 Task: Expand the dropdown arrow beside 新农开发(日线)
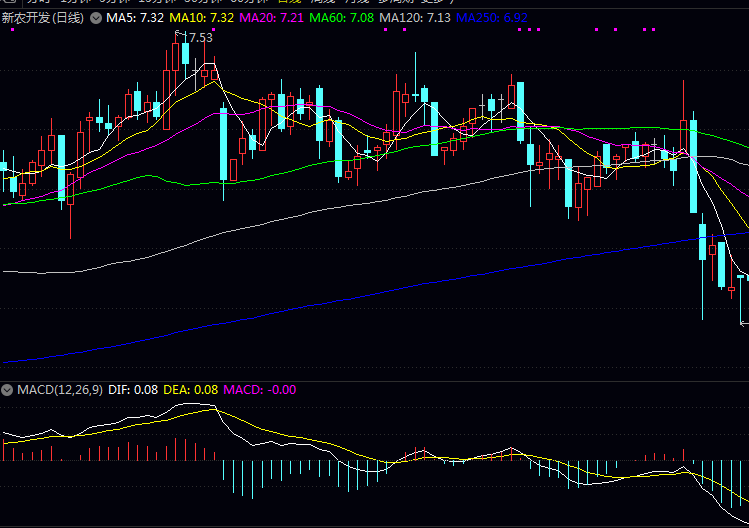click(x=95, y=18)
